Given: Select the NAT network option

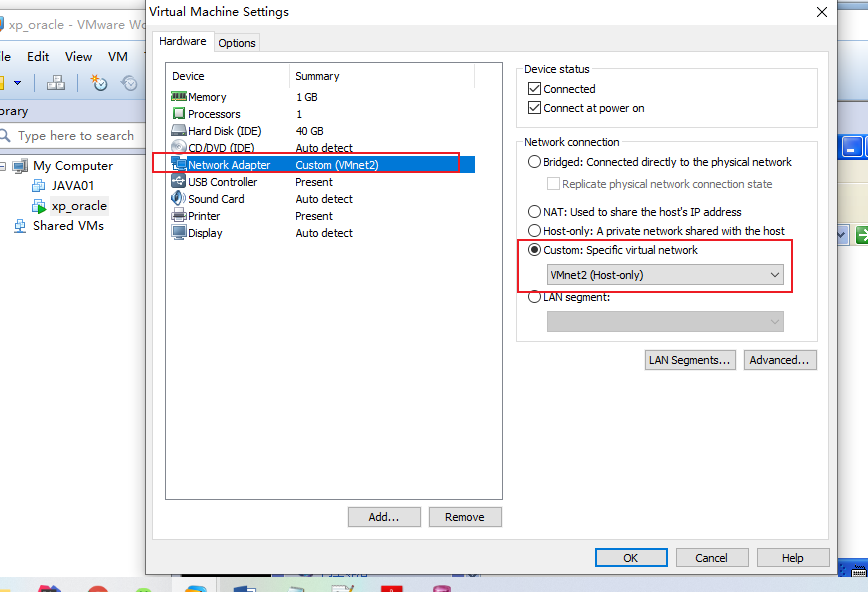Looking at the screenshot, I should pyautogui.click(x=534, y=212).
